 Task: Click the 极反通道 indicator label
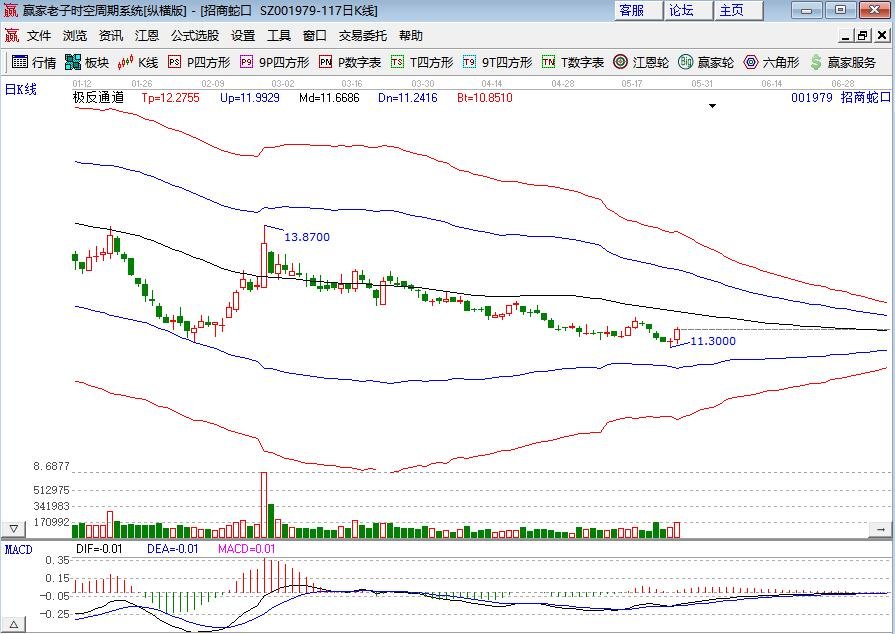(98, 98)
